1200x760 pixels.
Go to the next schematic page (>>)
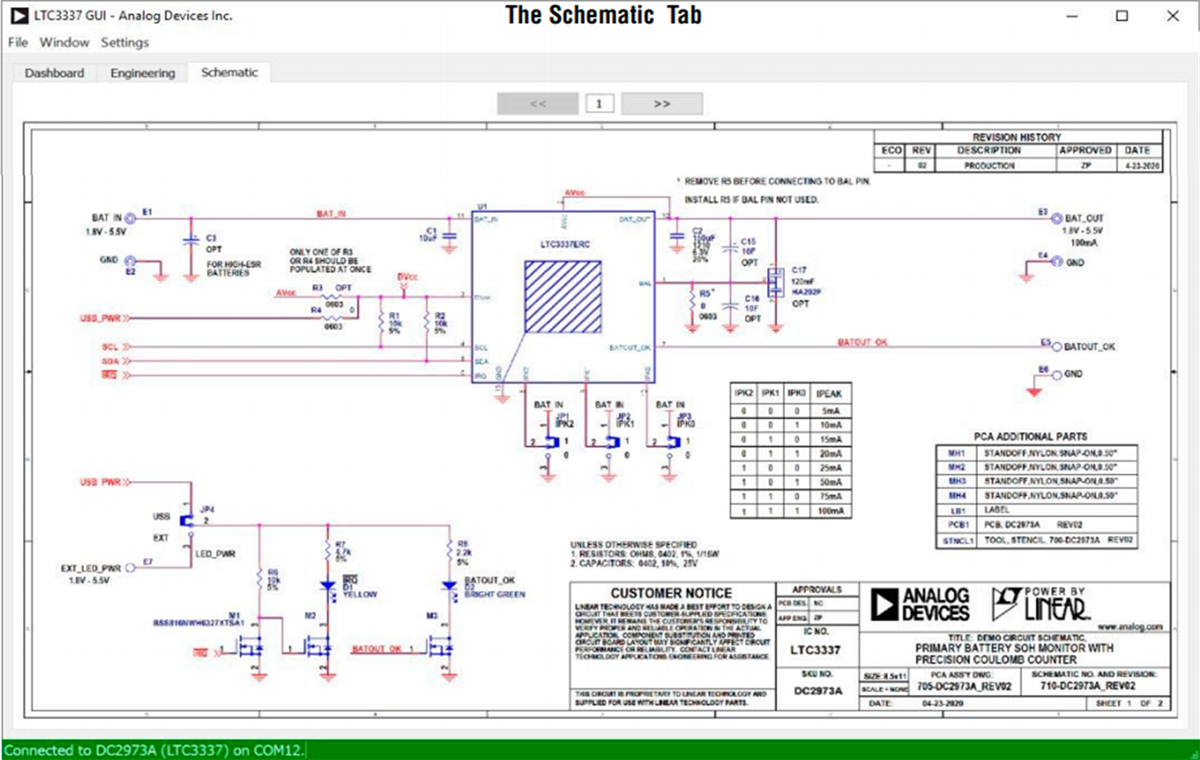[x=661, y=103]
